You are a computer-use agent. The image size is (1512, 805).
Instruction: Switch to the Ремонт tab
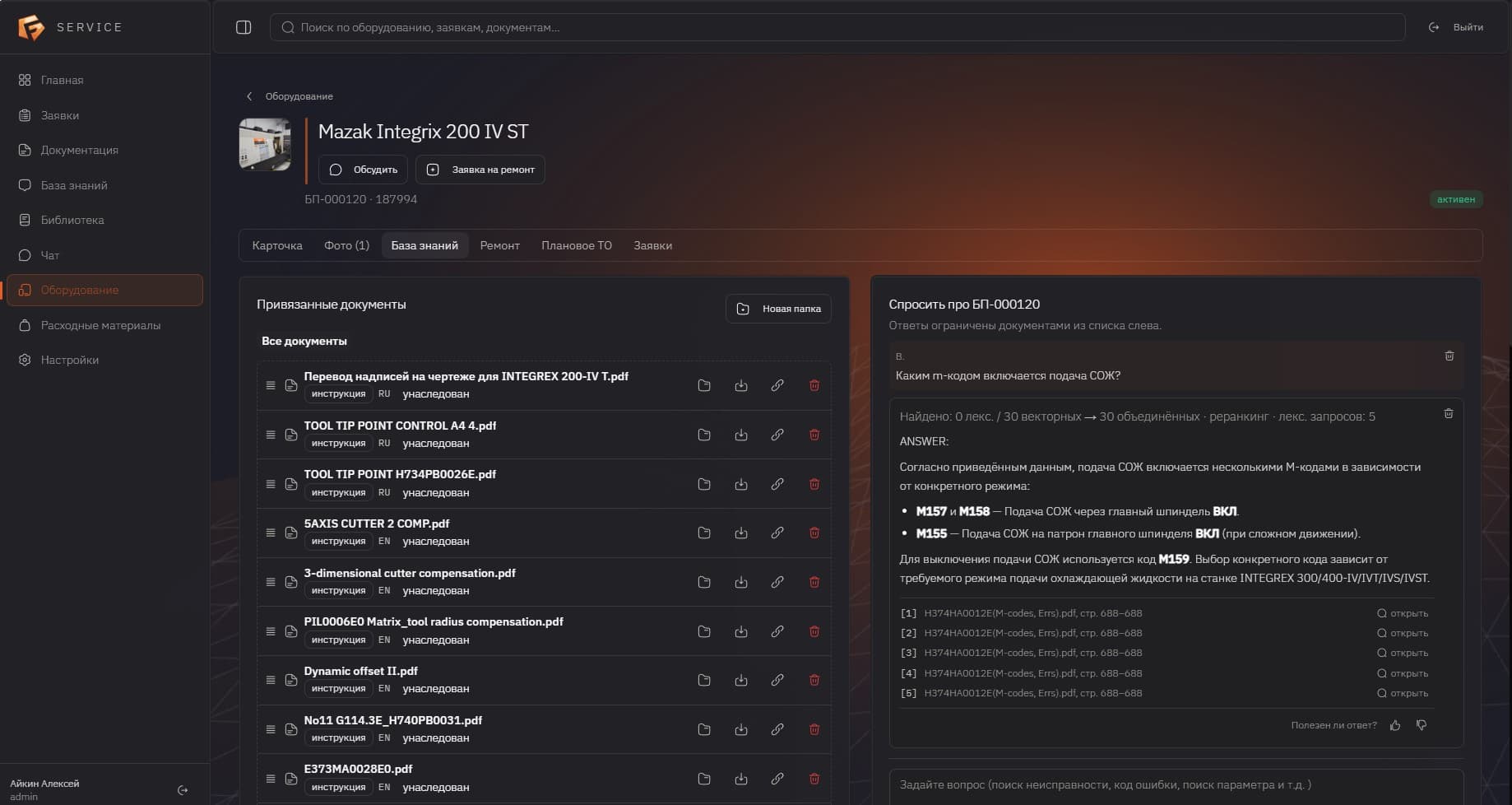[500, 245]
